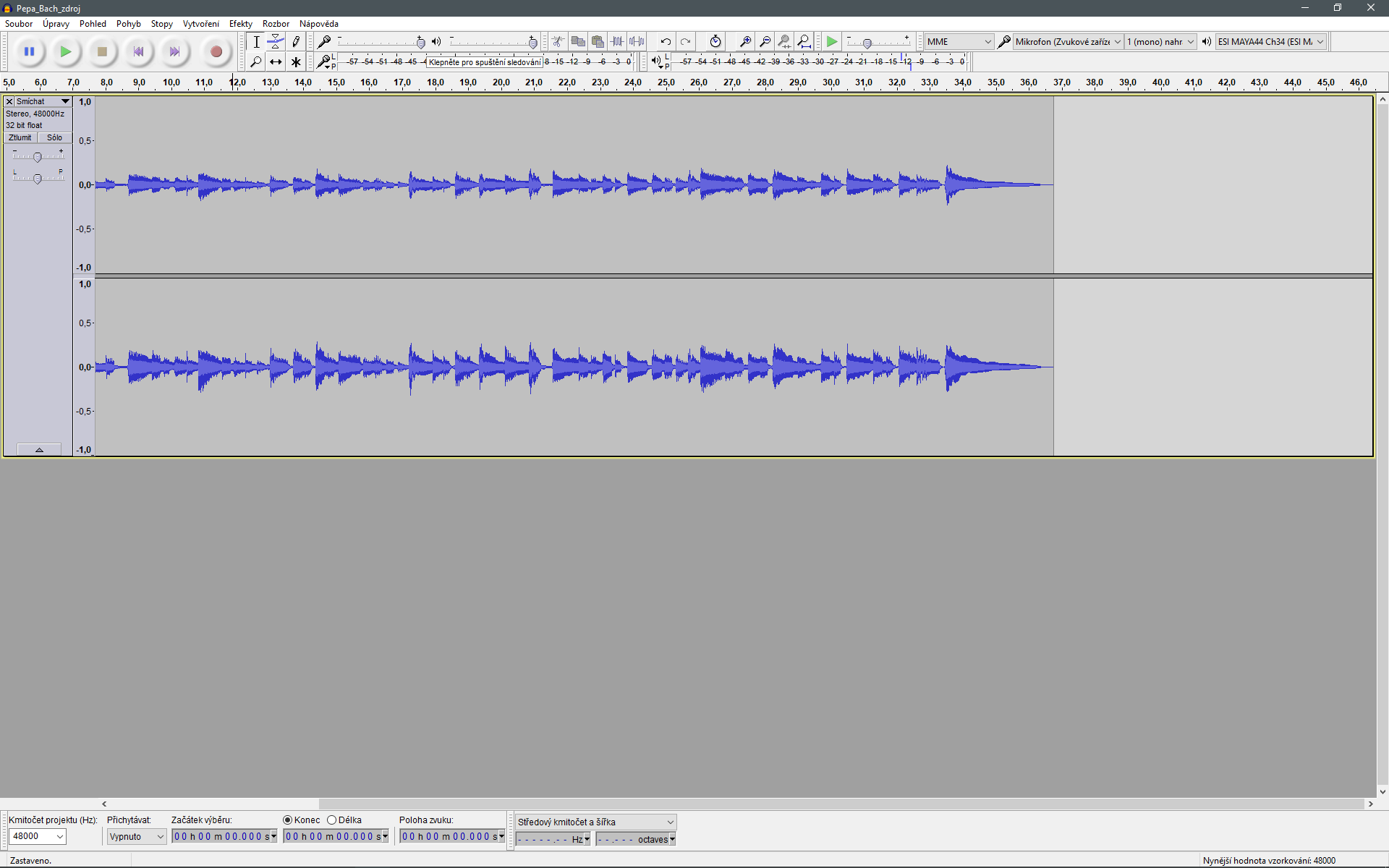The image size is (1389, 868).
Task: Select the Envelope tool
Action: click(276, 42)
